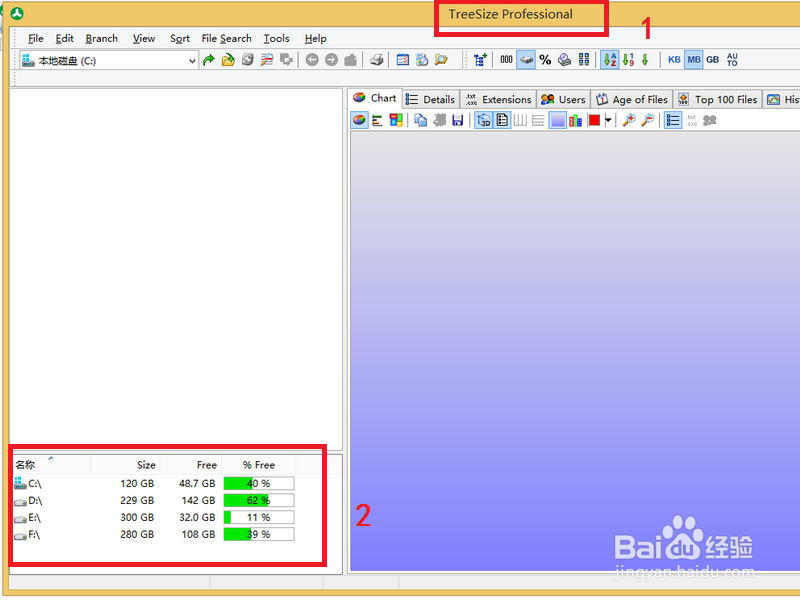Click the open folder scan icon
The image size is (800, 600).
click(228, 60)
